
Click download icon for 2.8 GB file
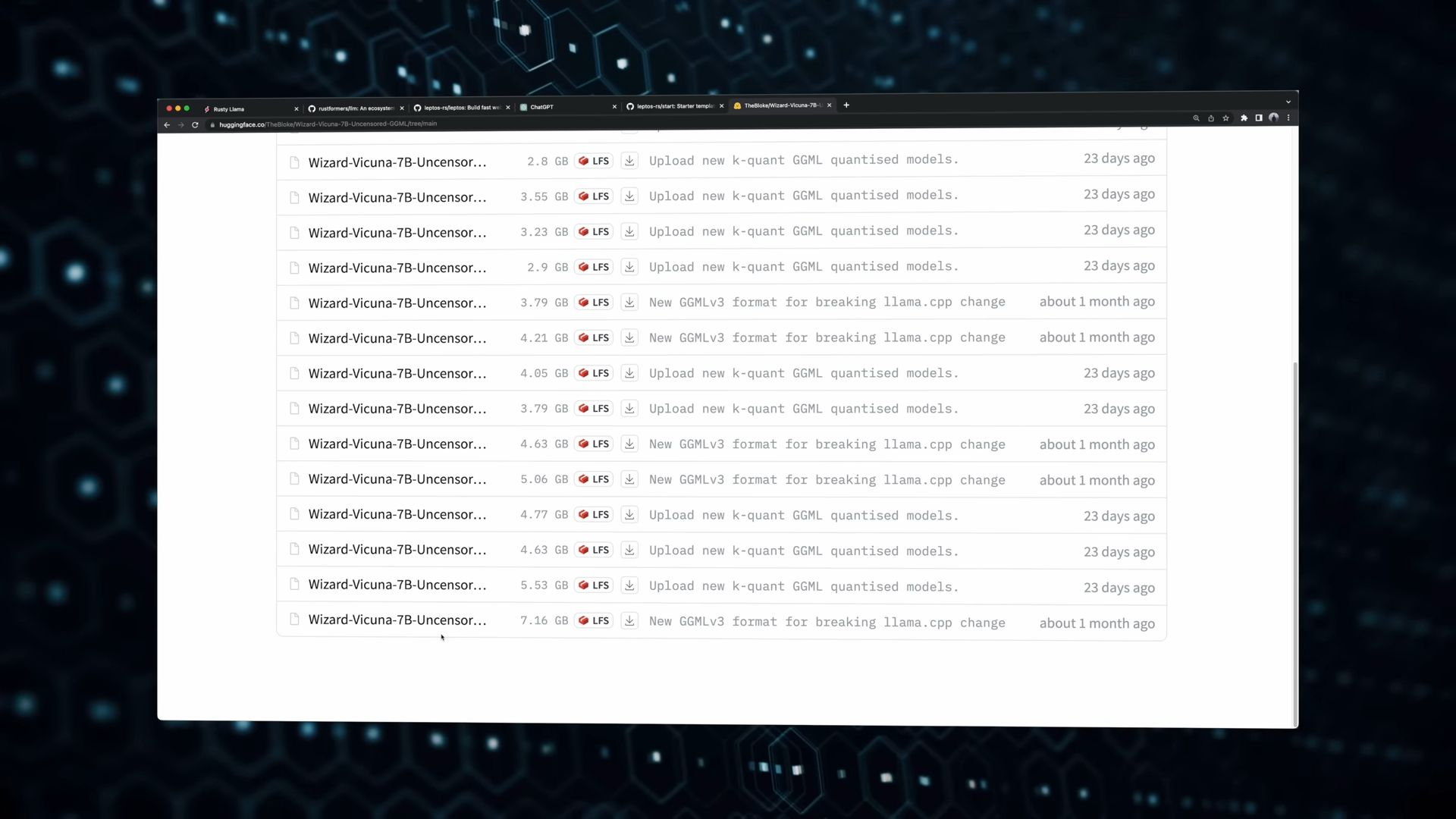click(x=629, y=161)
